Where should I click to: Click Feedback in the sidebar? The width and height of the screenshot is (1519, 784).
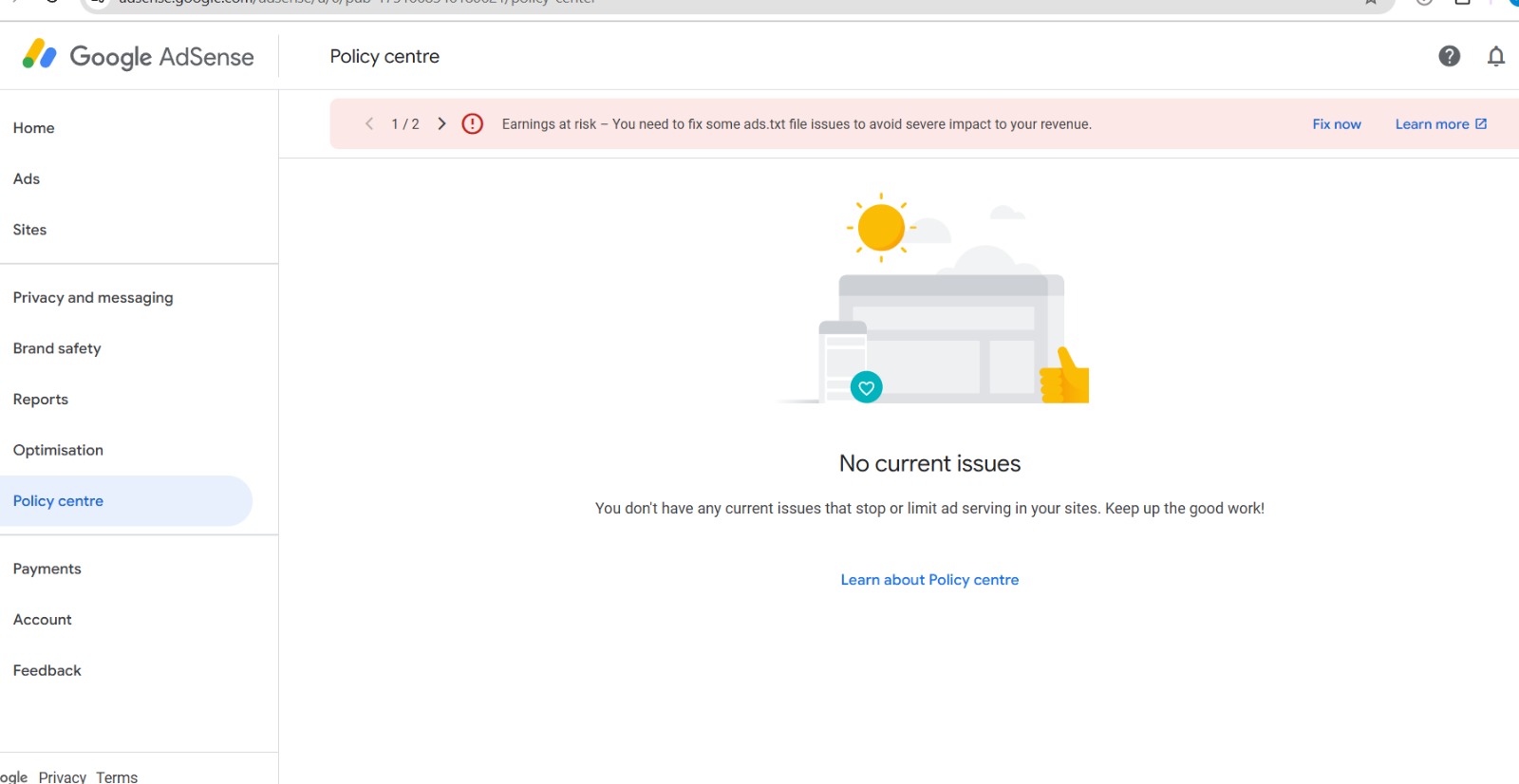(47, 671)
